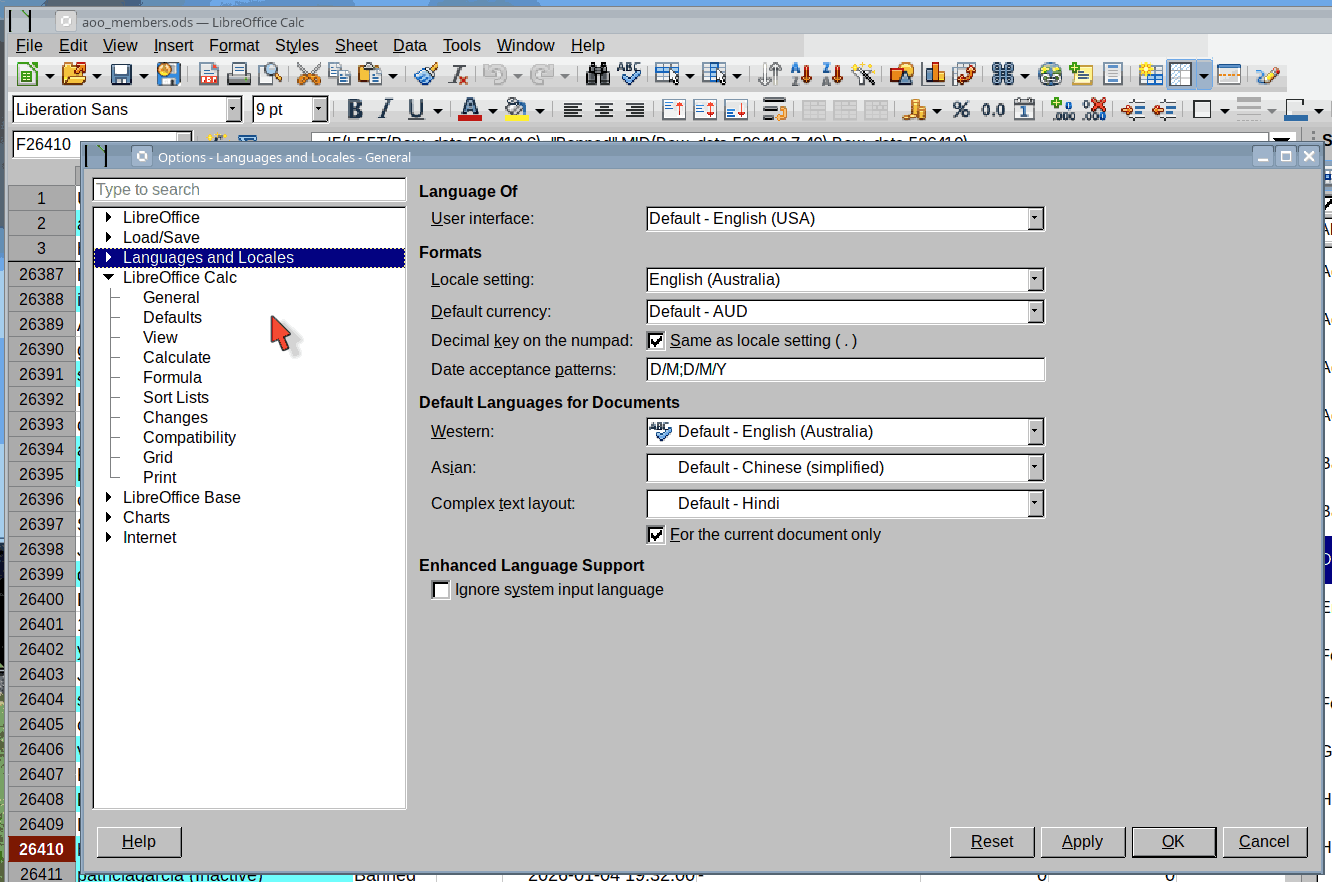
Task: Open the Sheet menu
Action: pos(356,45)
